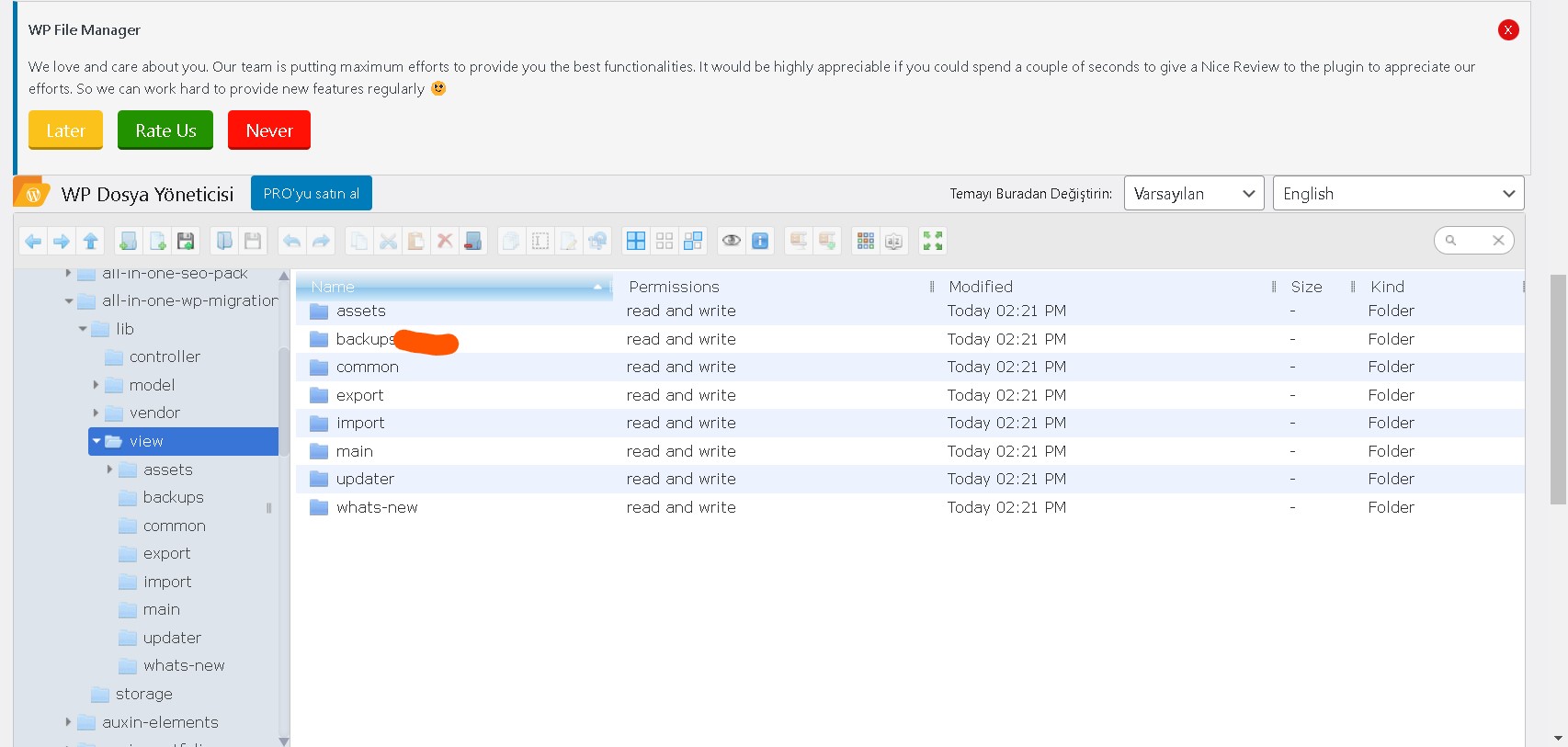Expand the assets subfolder arrow in tree
The height and width of the screenshot is (747, 1568).
[109, 470]
